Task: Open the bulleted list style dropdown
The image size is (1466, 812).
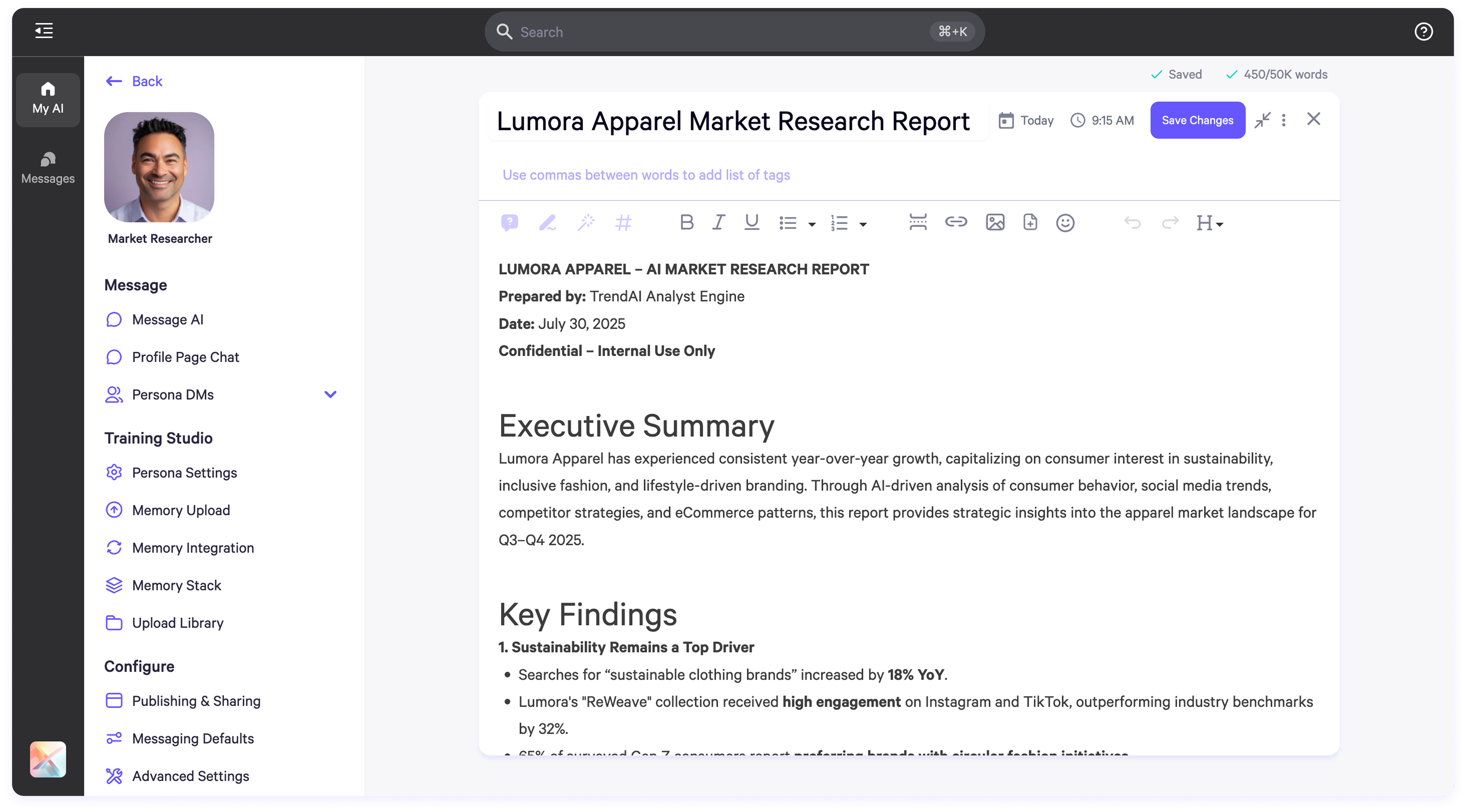Action: coord(812,224)
